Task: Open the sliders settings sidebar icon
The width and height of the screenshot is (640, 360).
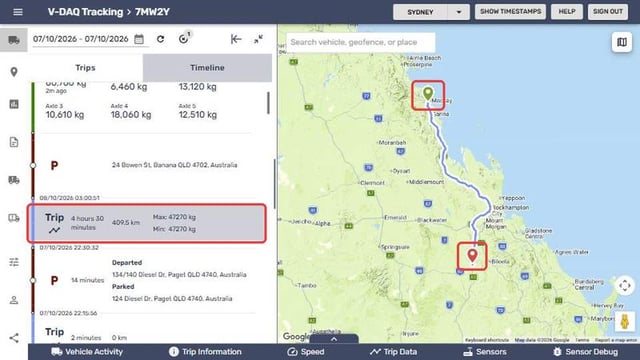Action: 14,262
